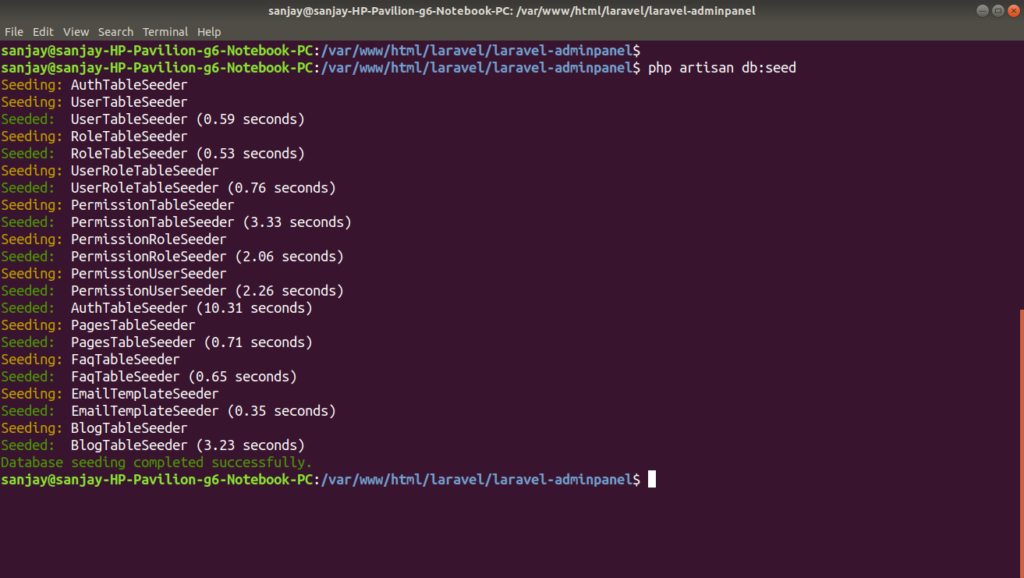Open the File menu

(14, 31)
